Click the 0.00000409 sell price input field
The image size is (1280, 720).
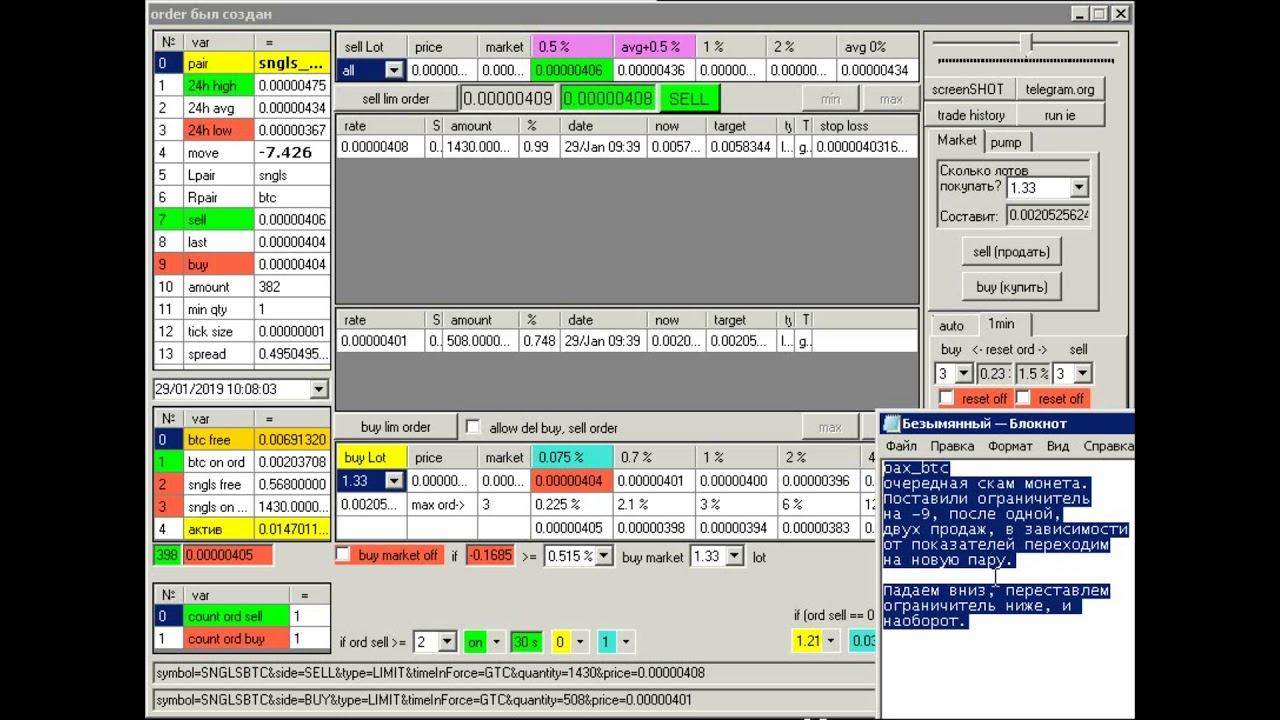[508, 99]
